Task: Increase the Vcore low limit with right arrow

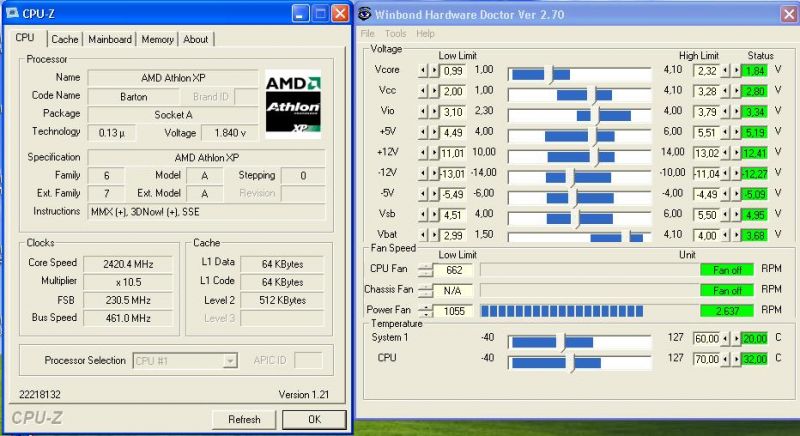Action: [x=434, y=71]
